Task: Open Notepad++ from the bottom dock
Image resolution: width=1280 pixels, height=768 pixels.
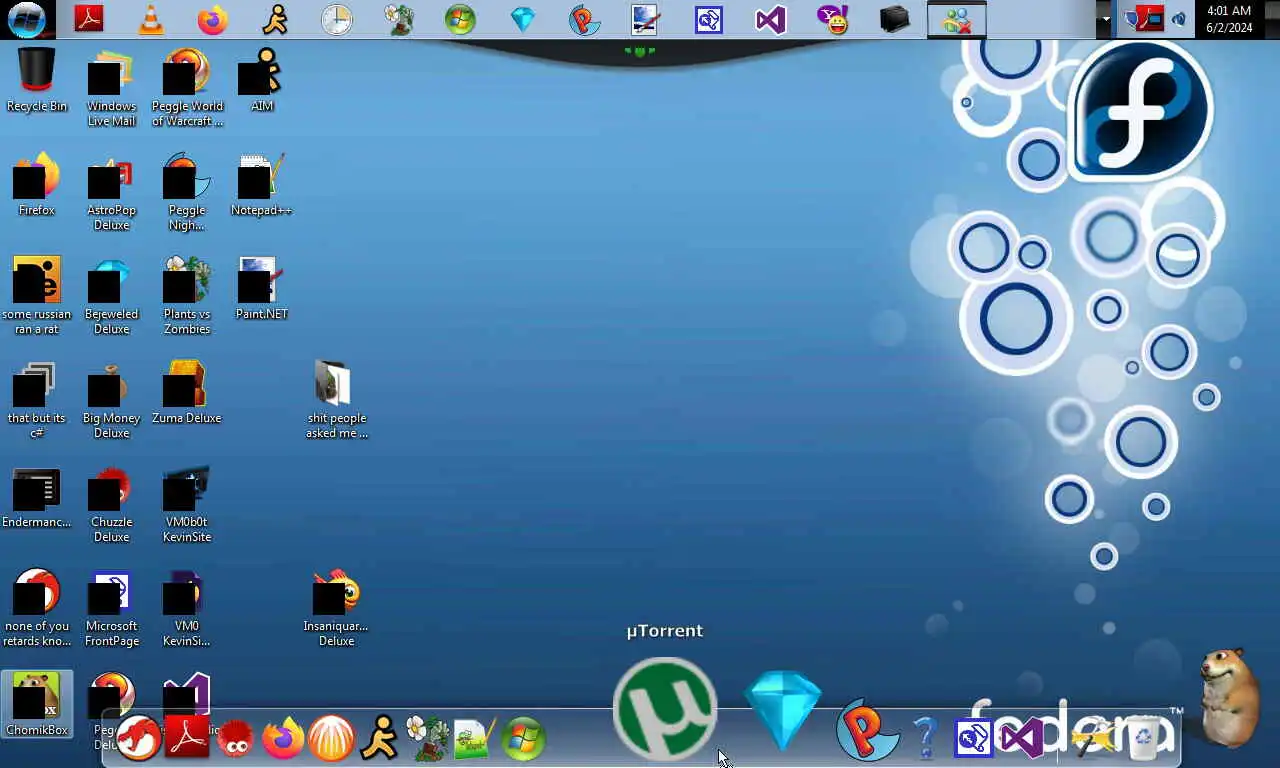Action: (x=475, y=738)
